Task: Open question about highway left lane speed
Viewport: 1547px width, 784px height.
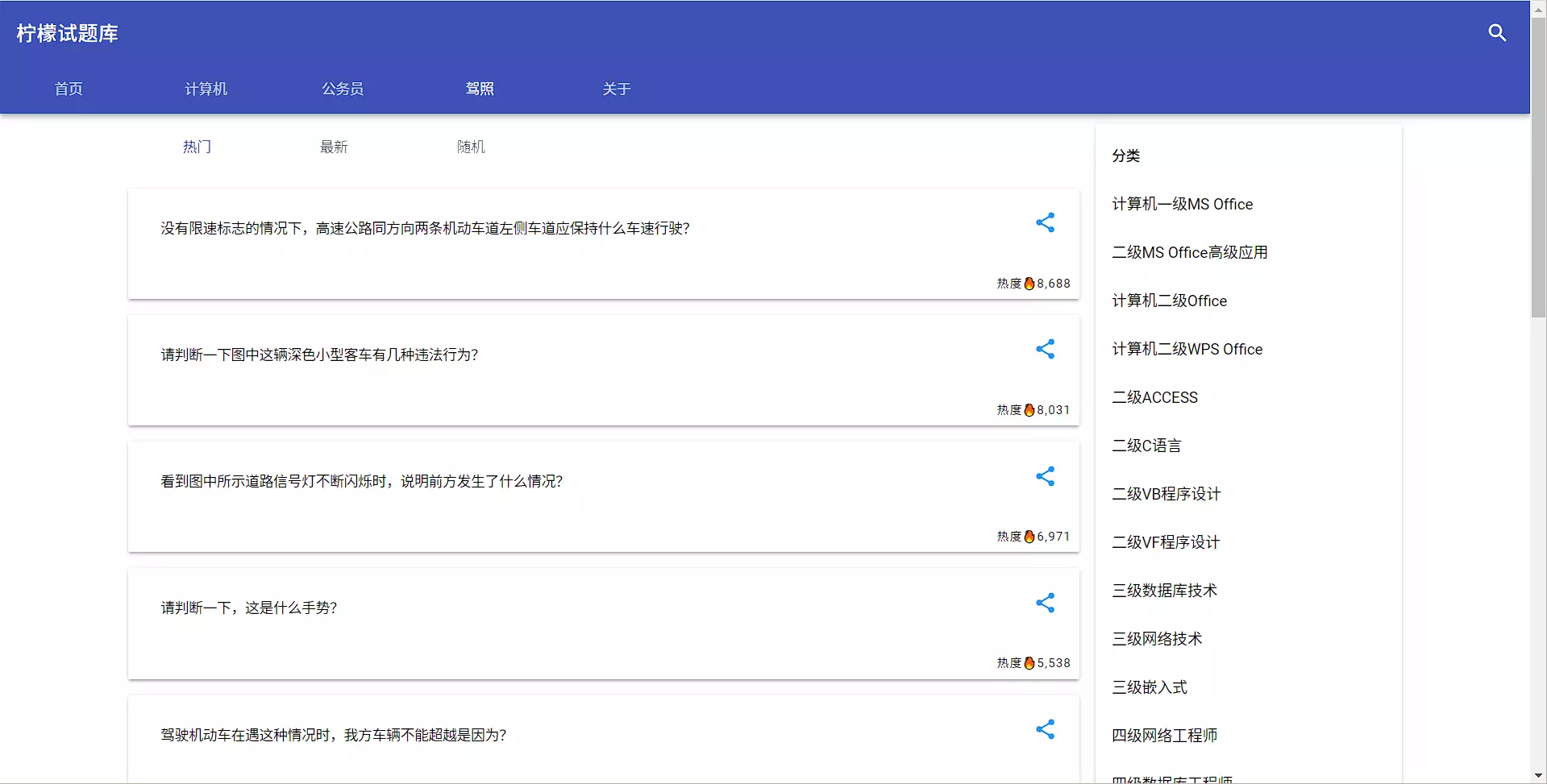Action: tap(425, 229)
